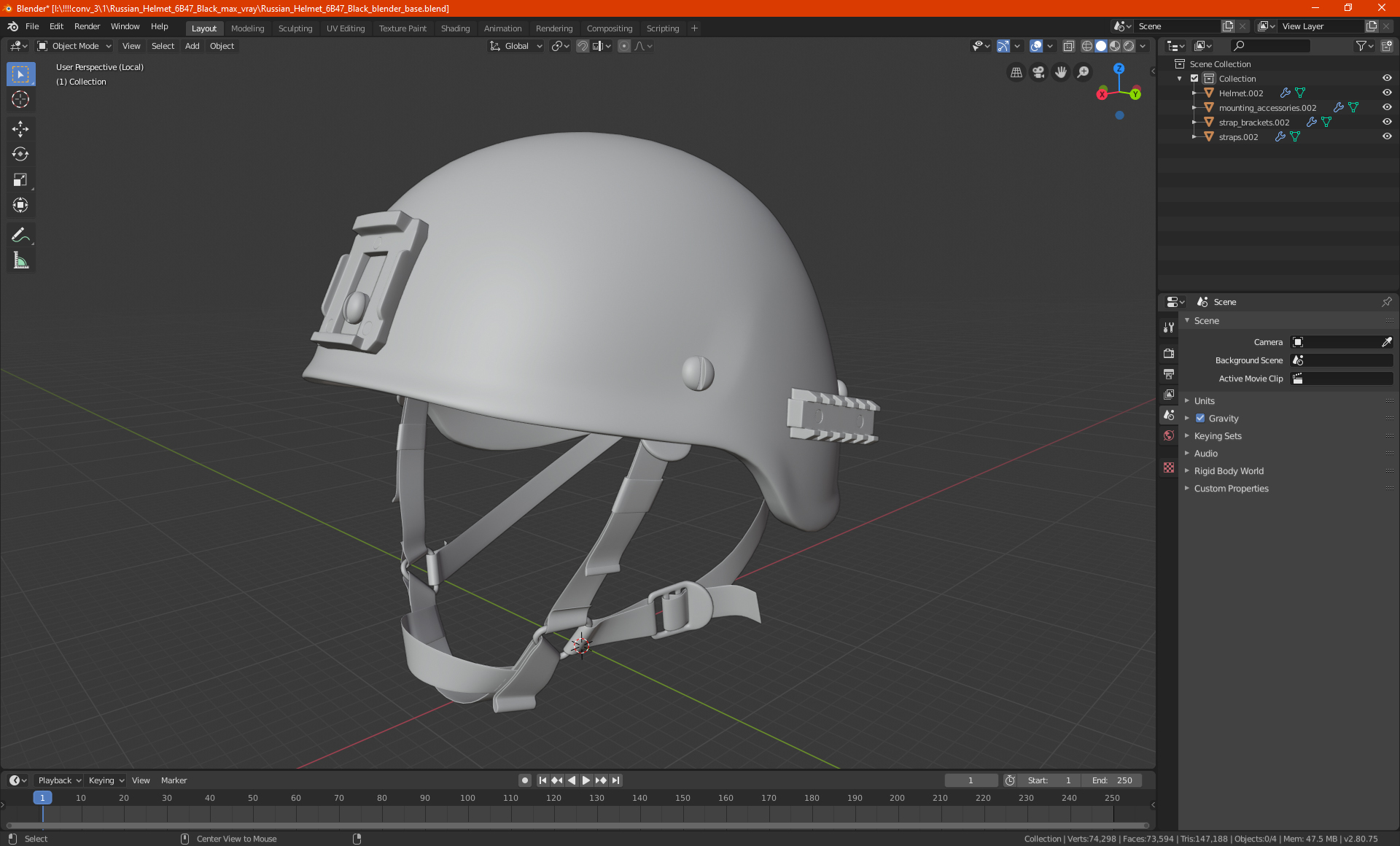Hide mounting_accessories.002 object
Image resolution: width=1400 pixels, height=846 pixels.
click(1387, 107)
